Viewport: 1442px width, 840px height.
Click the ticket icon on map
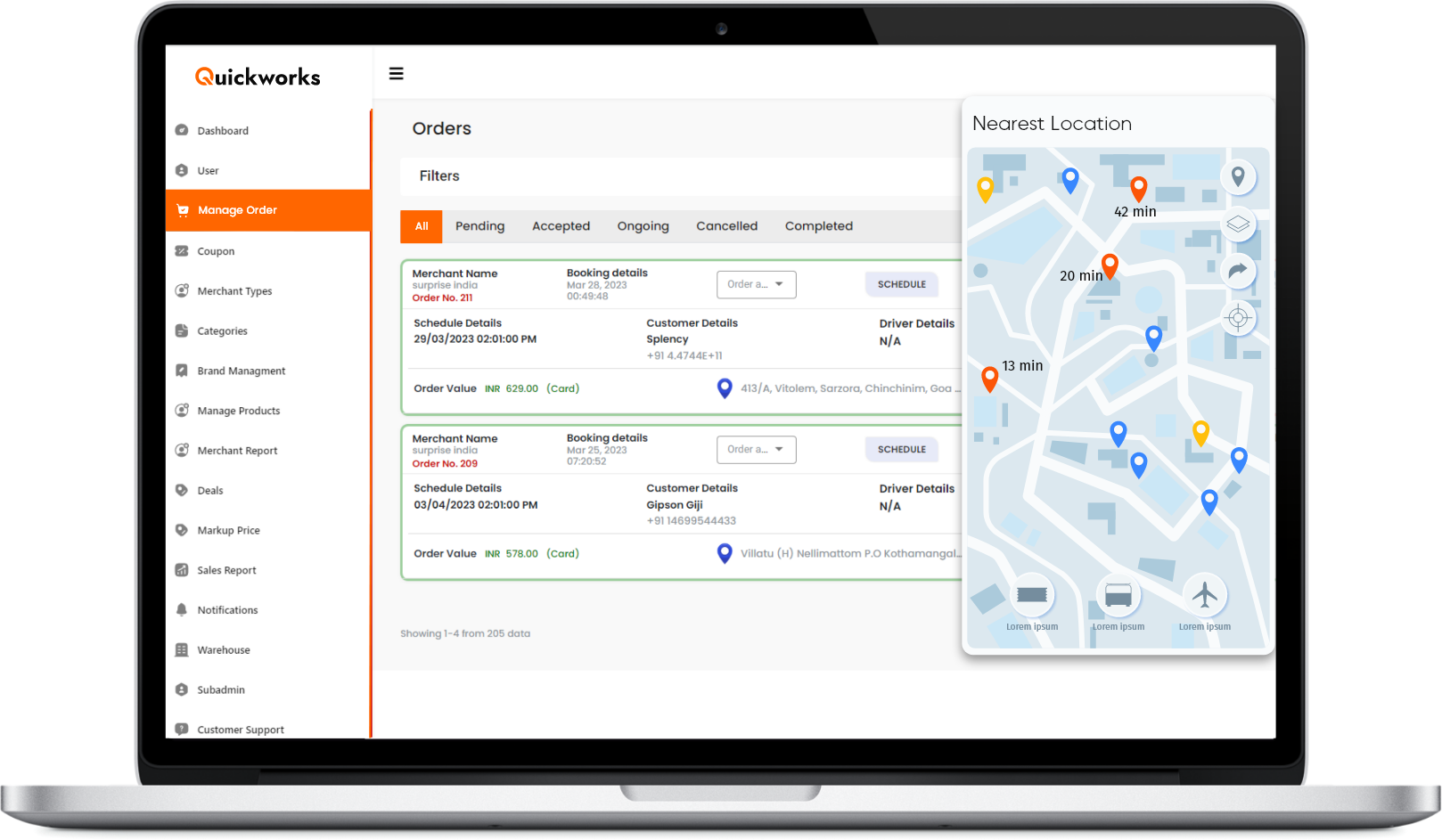[1032, 595]
